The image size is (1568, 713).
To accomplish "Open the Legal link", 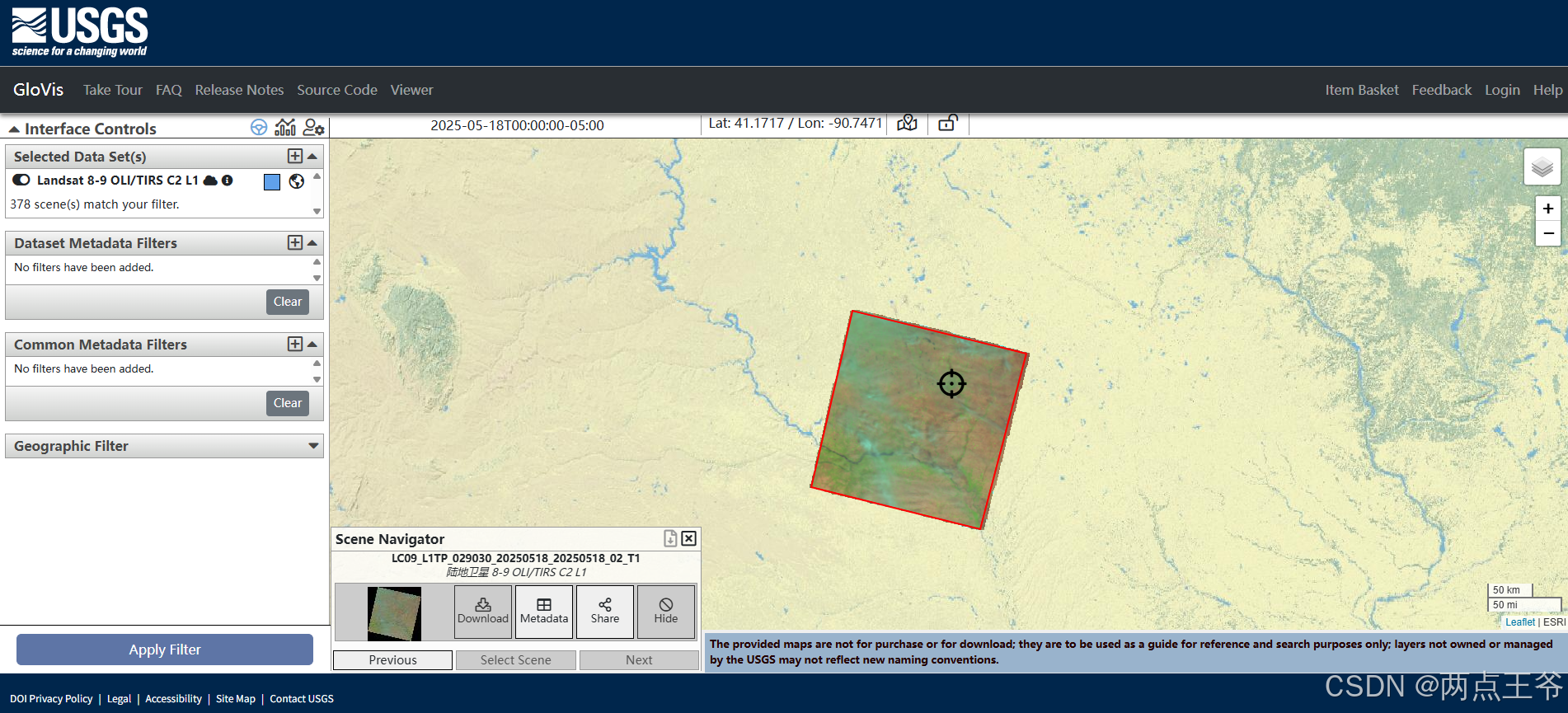I will click(x=119, y=699).
